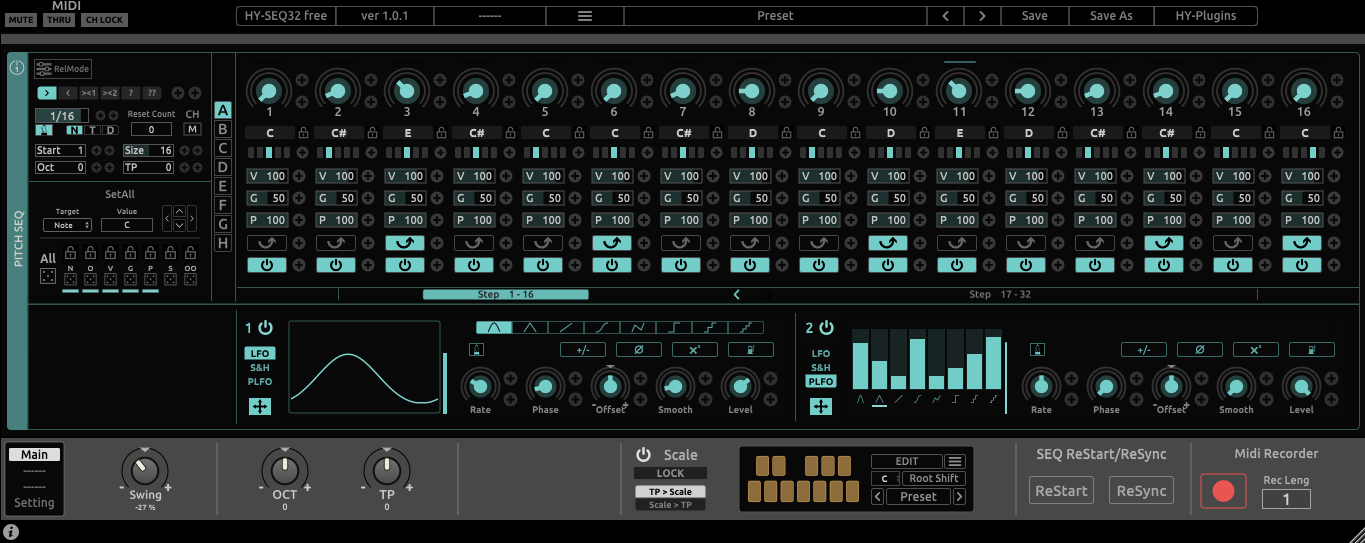This screenshot has width=1365, height=543.
Task: Randomize the N column with its dice
Action: 70,277
